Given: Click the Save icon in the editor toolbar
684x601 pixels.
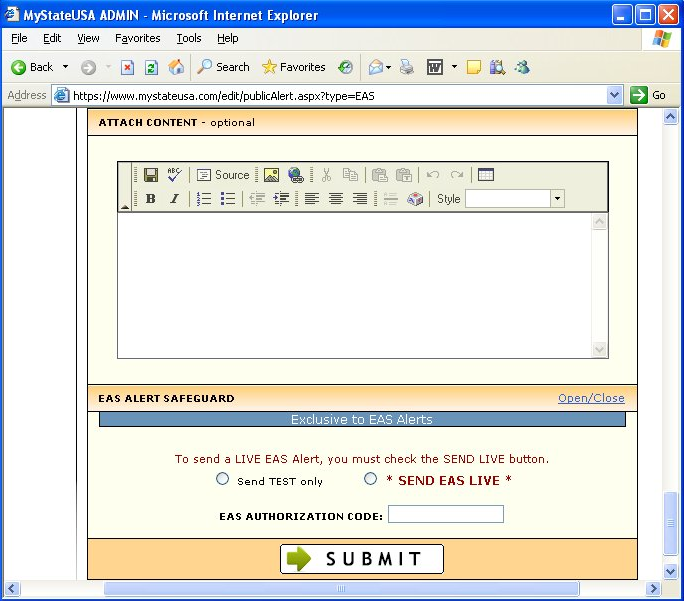Looking at the screenshot, I should coord(151,175).
